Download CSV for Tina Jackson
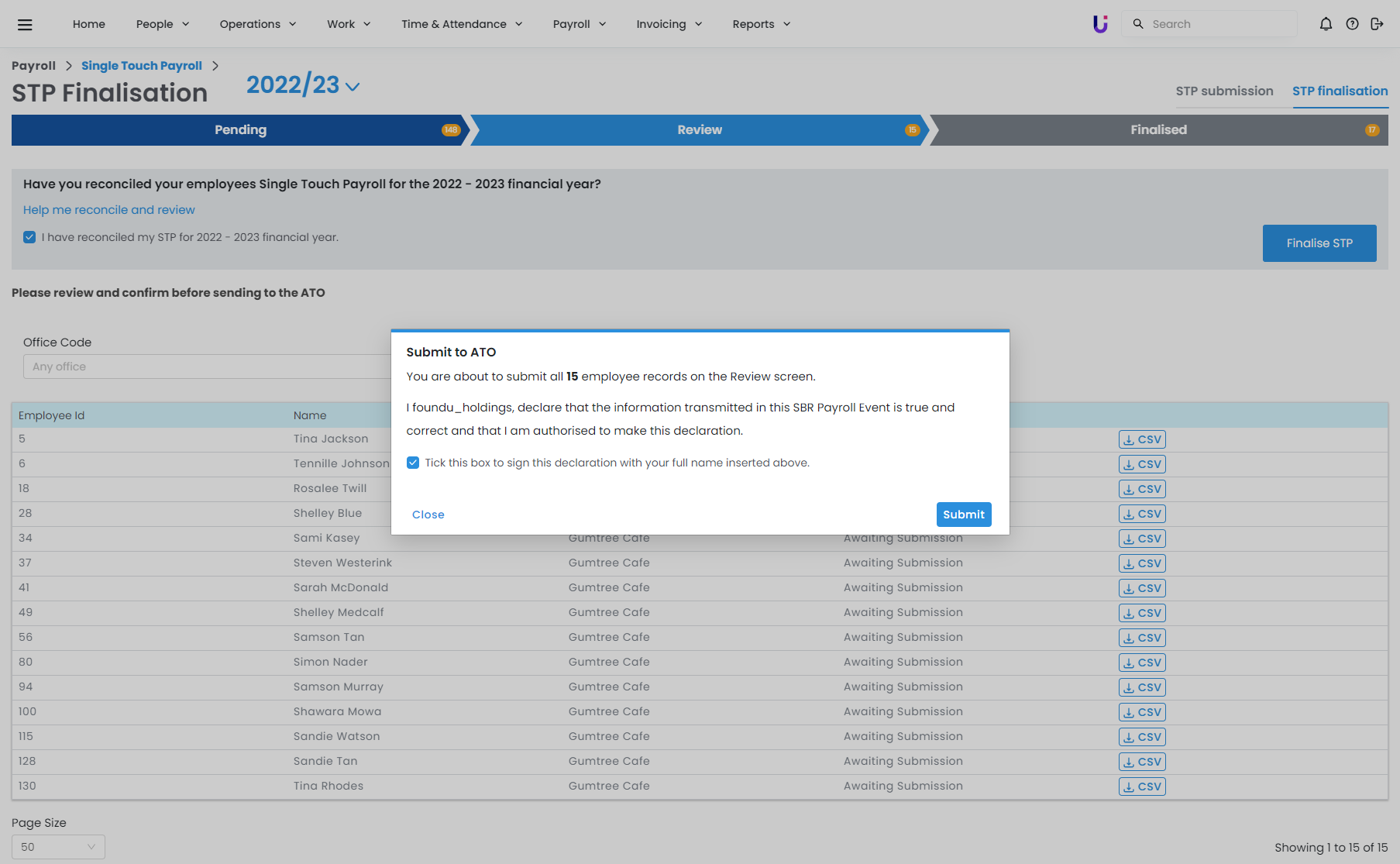The image size is (1400, 864). [1142, 439]
